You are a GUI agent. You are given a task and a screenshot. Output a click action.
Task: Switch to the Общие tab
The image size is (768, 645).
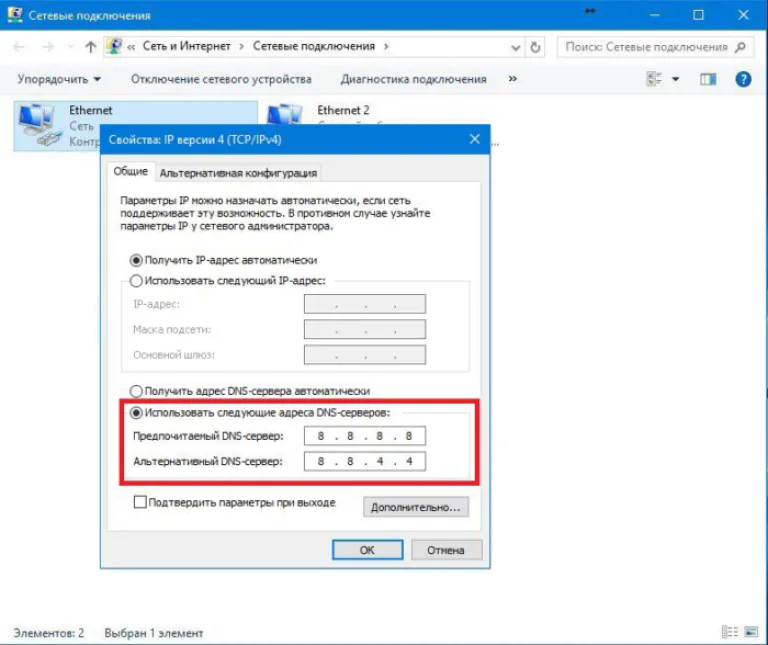click(130, 171)
